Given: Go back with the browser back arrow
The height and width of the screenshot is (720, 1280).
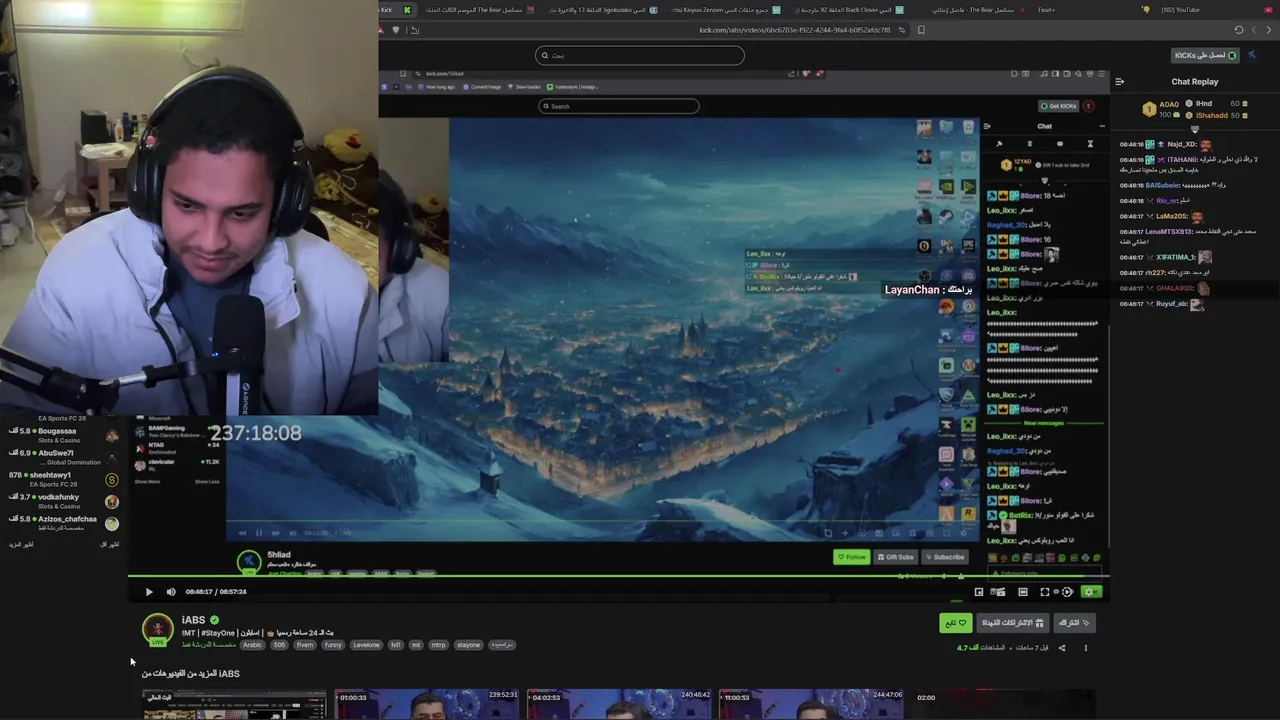Looking at the screenshot, I should [x=1269, y=30].
